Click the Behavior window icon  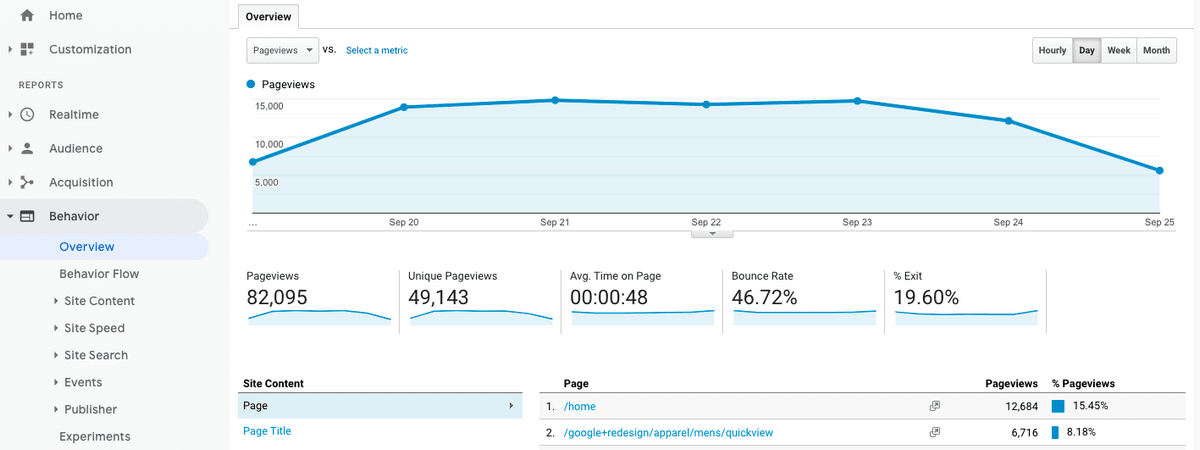coord(27,216)
